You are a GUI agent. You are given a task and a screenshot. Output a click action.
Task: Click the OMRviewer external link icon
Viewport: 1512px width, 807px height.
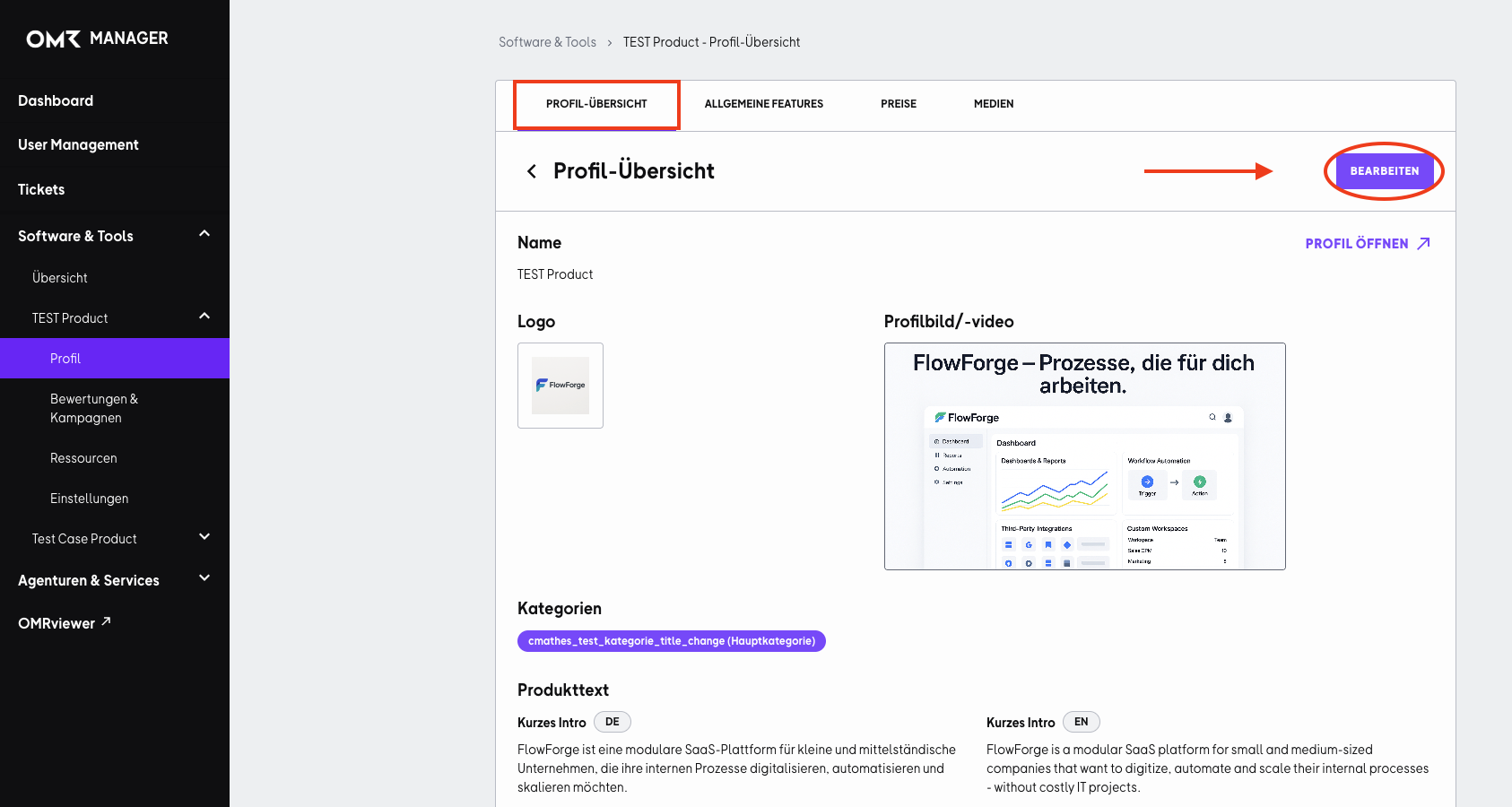coord(106,620)
